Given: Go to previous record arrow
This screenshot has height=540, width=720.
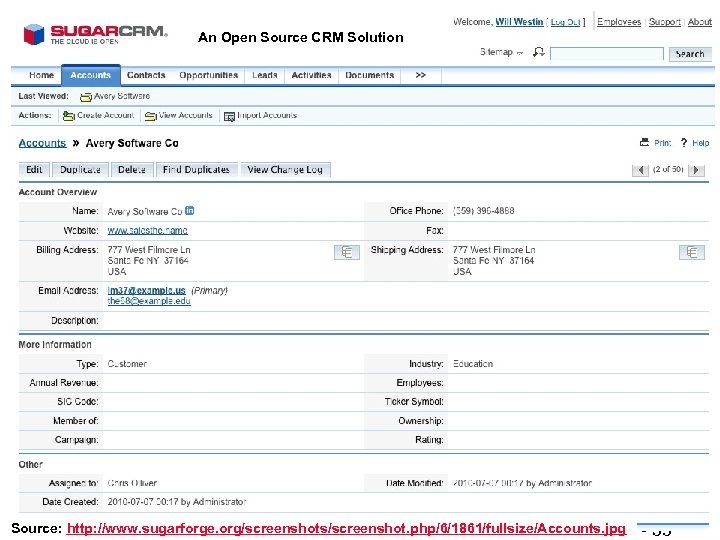Looking at the screenshot, I should [640, 170].
